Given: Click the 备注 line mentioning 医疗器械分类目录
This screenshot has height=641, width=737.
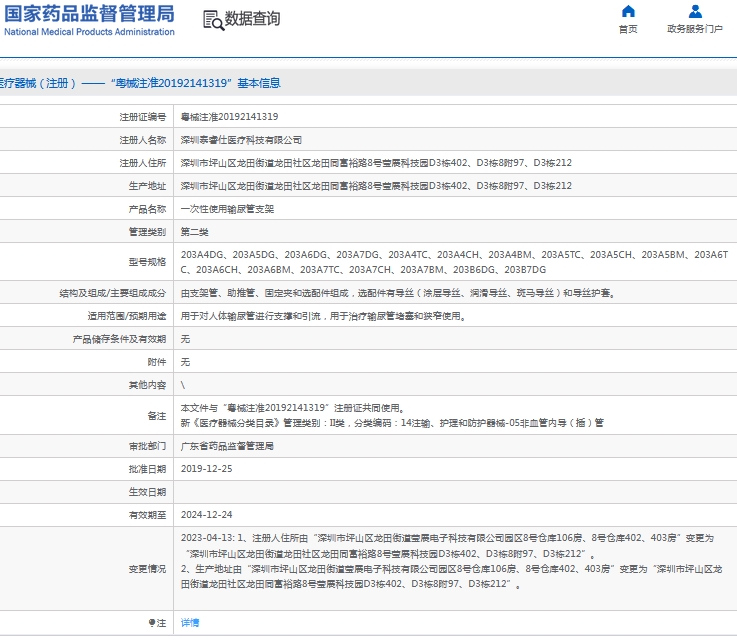Looking at the screenshot, I should point(392,423).
